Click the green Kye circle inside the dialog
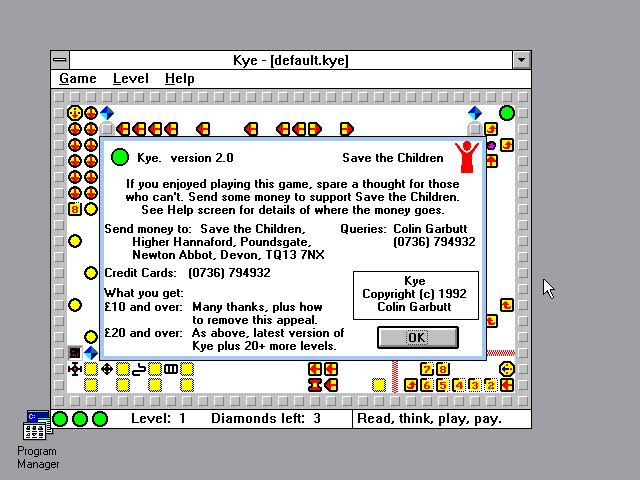Viewport: 640px width, 480px height. (120, 157)
